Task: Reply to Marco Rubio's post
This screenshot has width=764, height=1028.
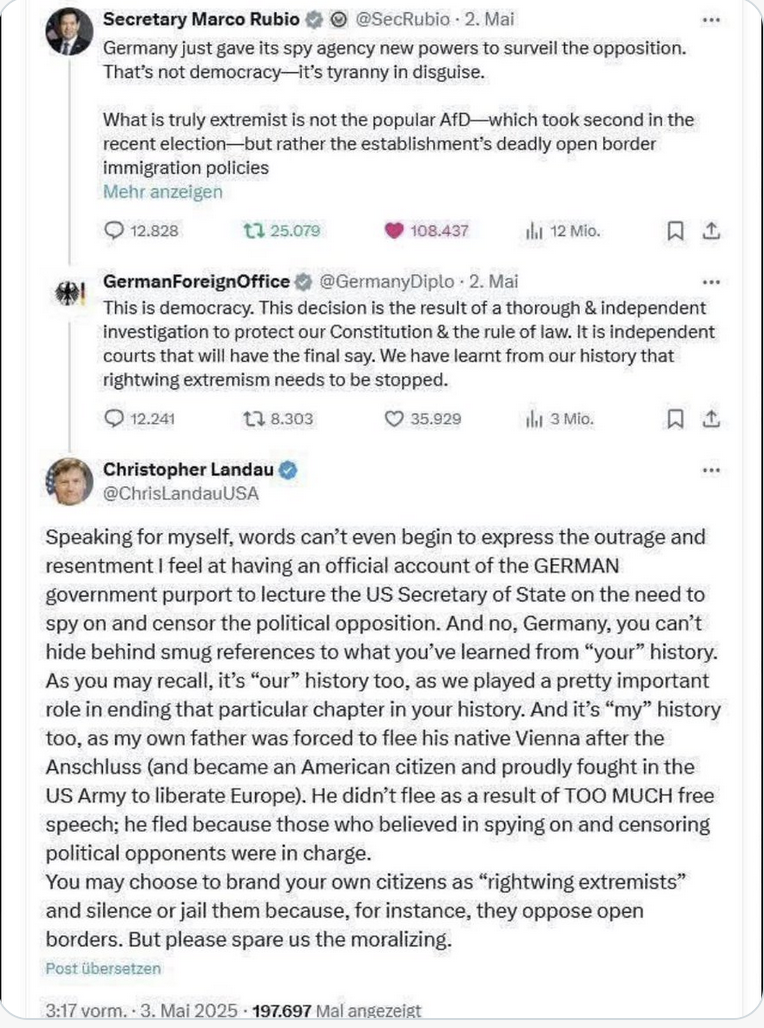Action: [x=114, y=231]
